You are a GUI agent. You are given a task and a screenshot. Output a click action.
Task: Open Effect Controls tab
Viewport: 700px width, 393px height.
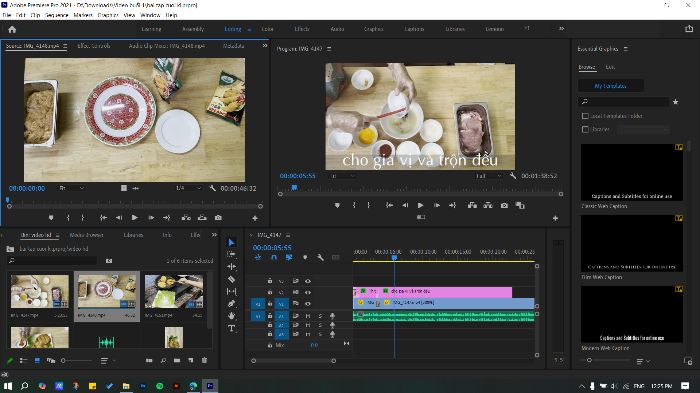point(94,46)
